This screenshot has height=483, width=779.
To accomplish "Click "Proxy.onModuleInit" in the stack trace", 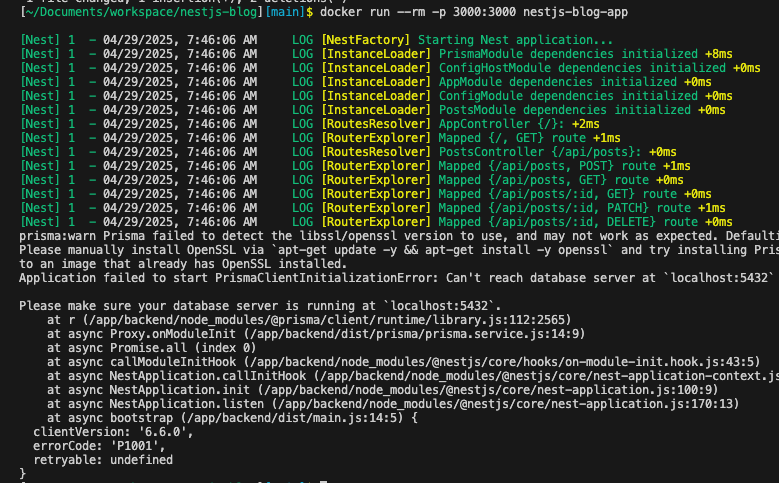I will [173, 333].
